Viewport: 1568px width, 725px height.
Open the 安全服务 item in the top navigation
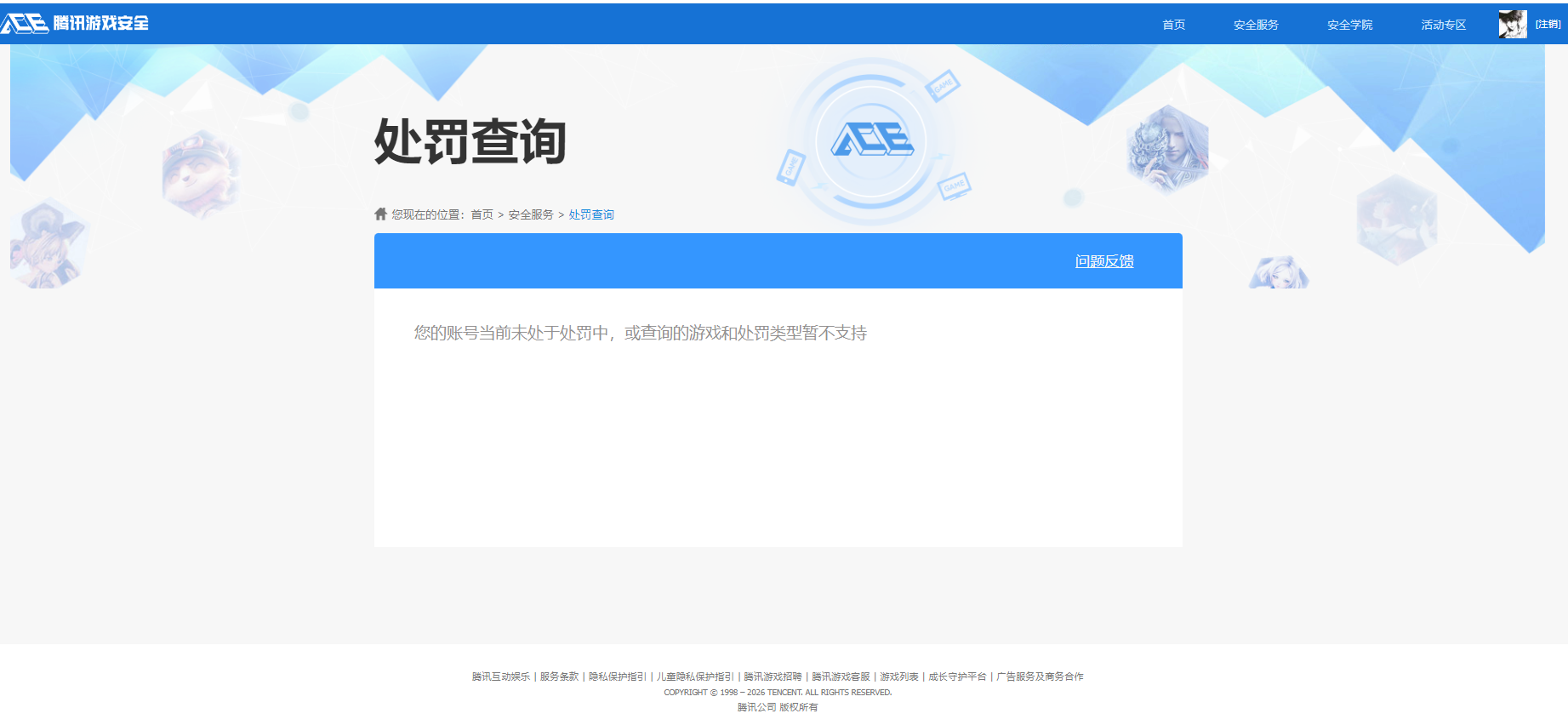coord(1256,25)
